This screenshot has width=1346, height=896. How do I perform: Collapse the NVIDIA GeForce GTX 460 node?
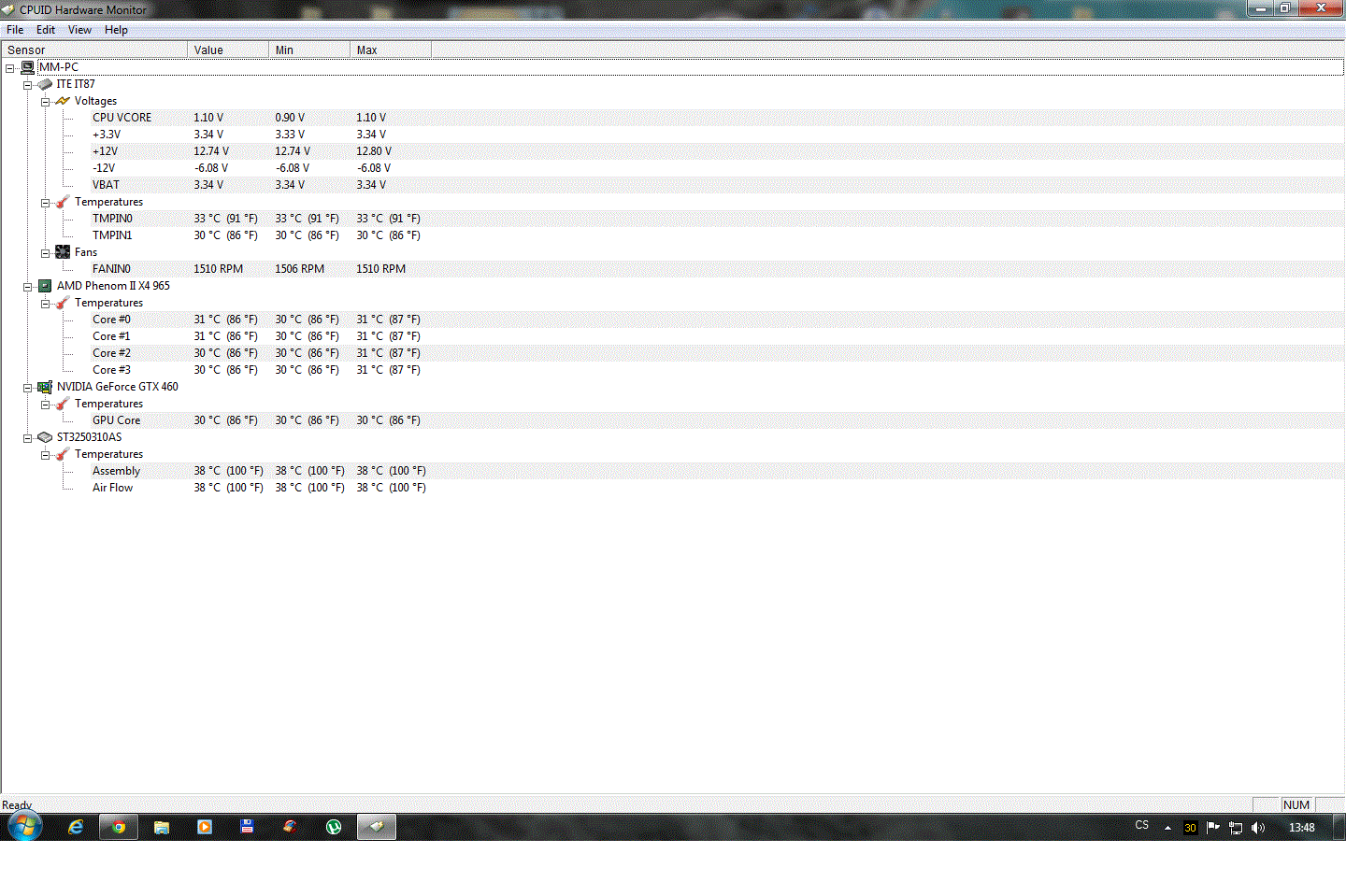[x=27, y=388]
